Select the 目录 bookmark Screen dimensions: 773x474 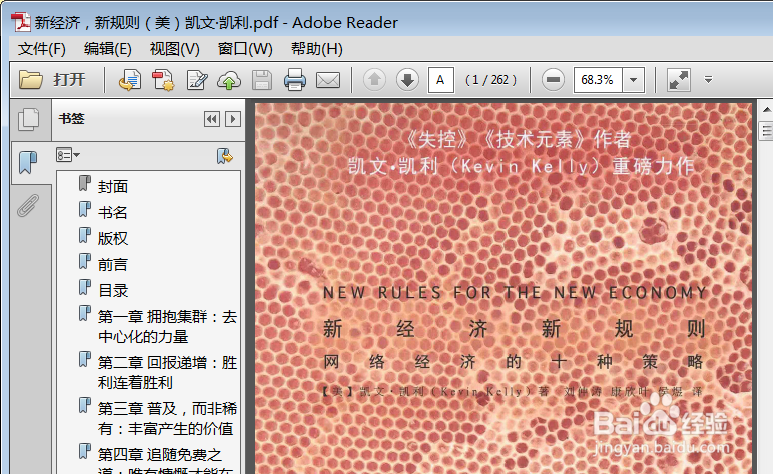click(113, 291)
